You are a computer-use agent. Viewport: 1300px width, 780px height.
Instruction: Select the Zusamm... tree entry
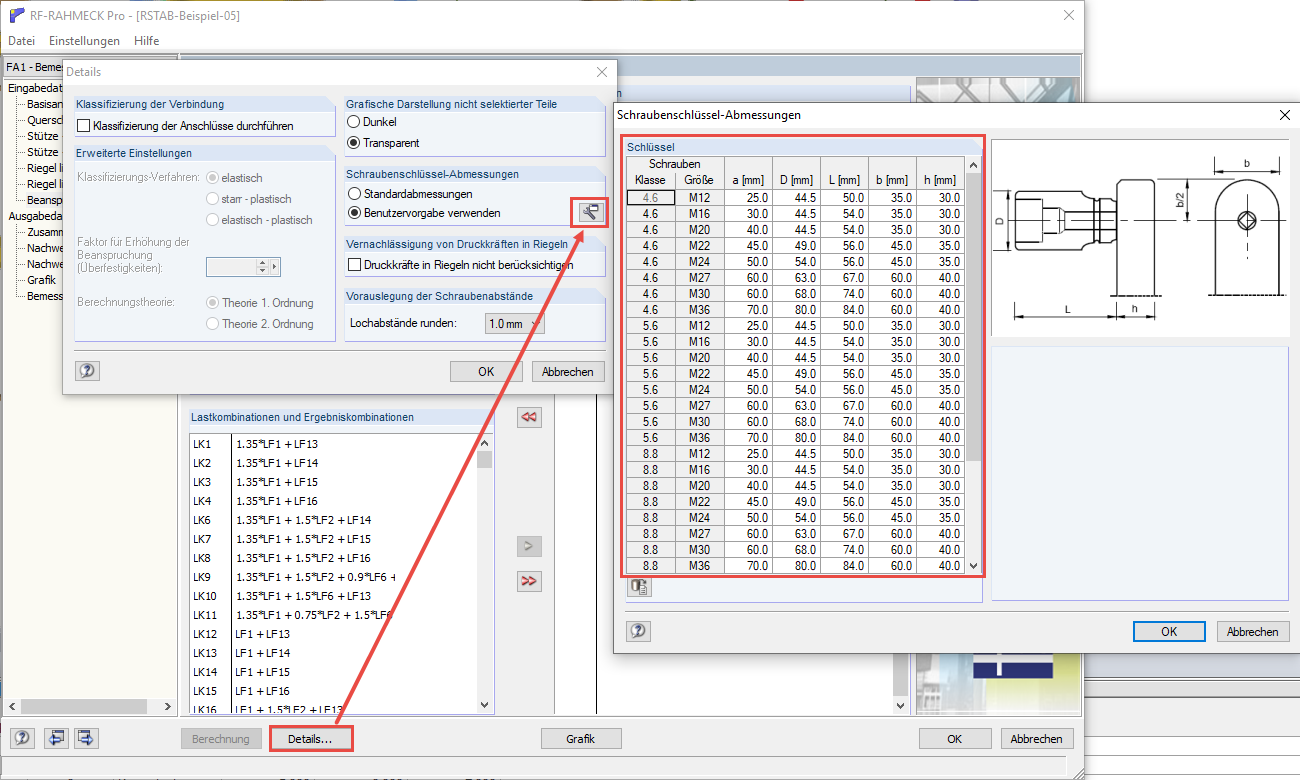pos(44,232)
